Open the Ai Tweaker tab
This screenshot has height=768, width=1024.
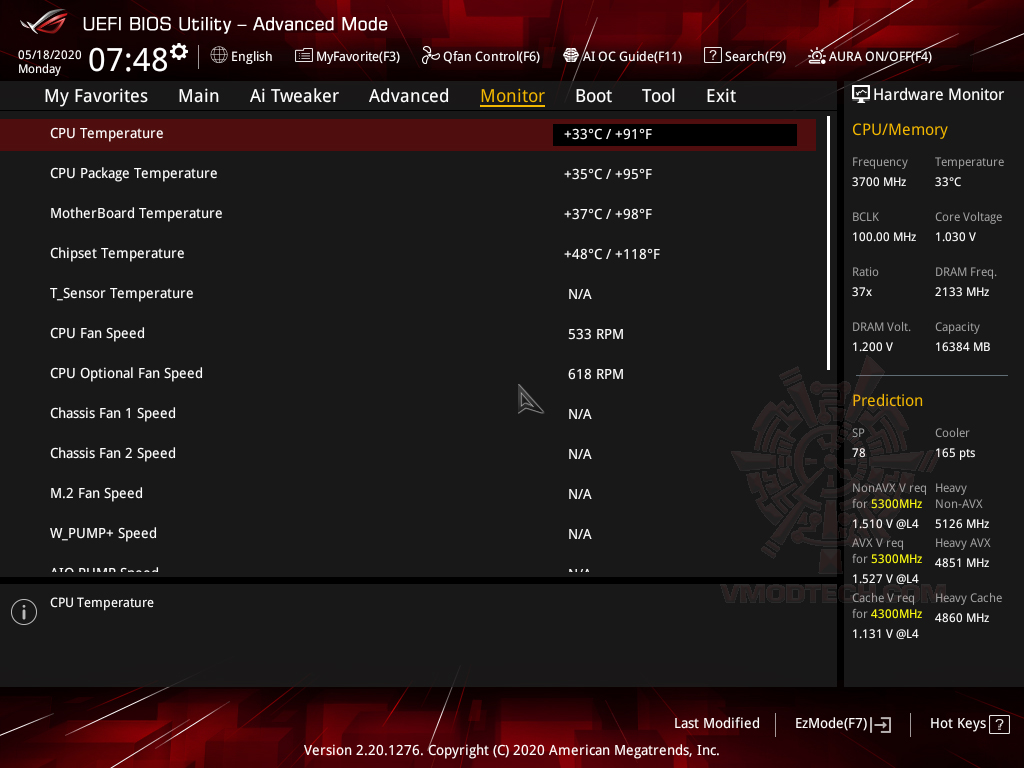pos(294,96)
